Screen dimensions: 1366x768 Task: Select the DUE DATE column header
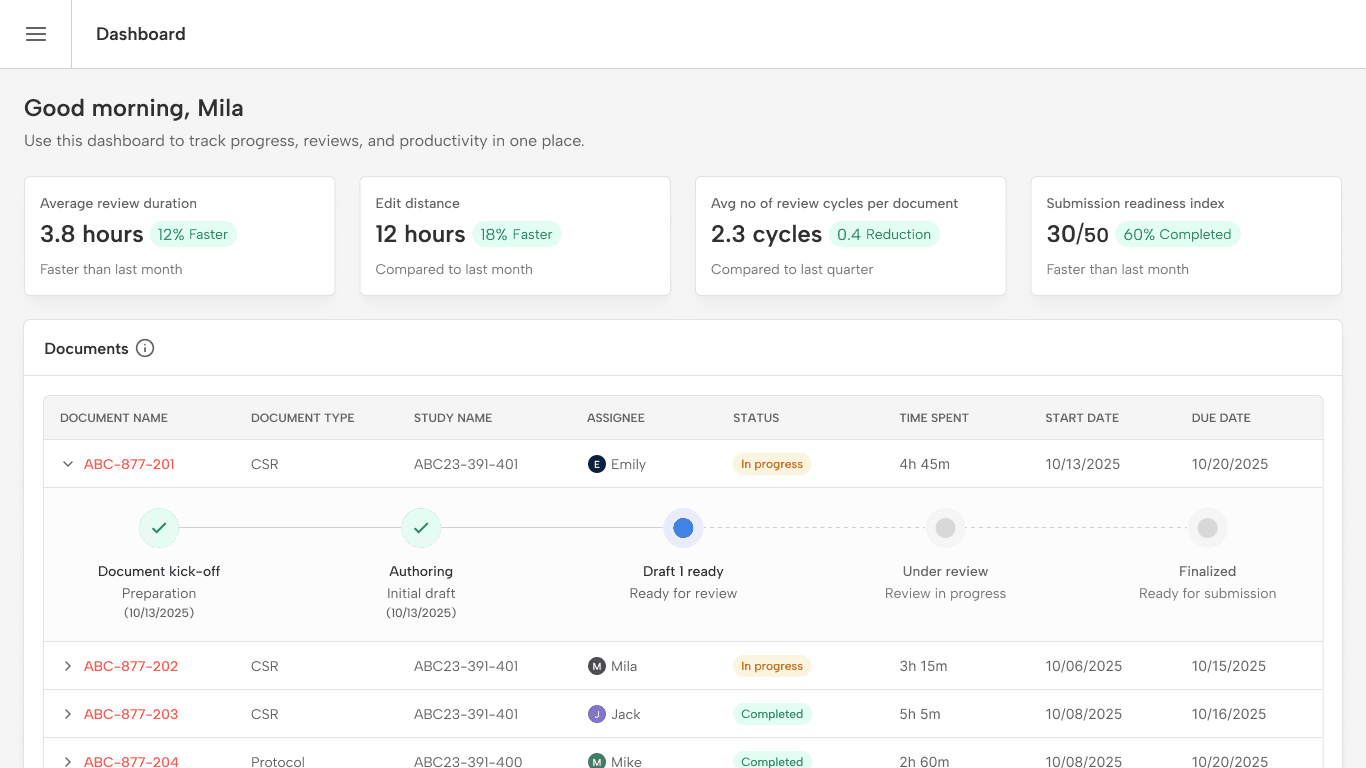1221,417
